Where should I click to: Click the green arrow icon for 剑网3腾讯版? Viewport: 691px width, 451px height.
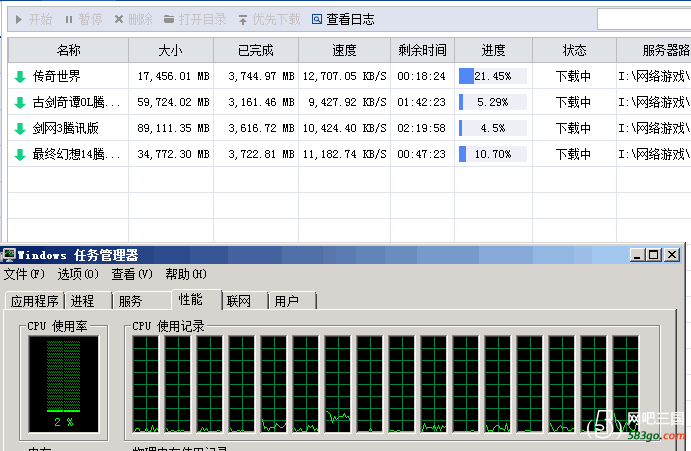click(20, 129)
